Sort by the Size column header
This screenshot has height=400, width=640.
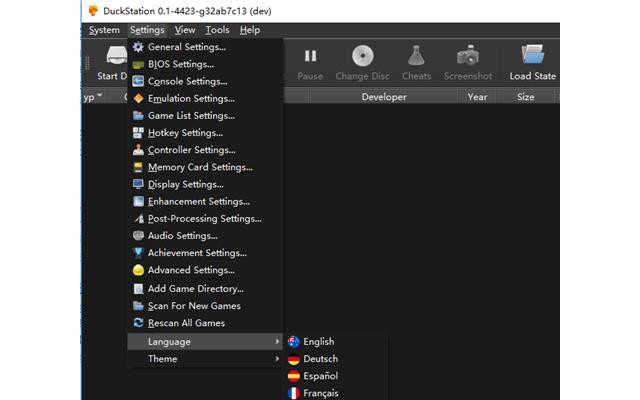coord(525,97)
